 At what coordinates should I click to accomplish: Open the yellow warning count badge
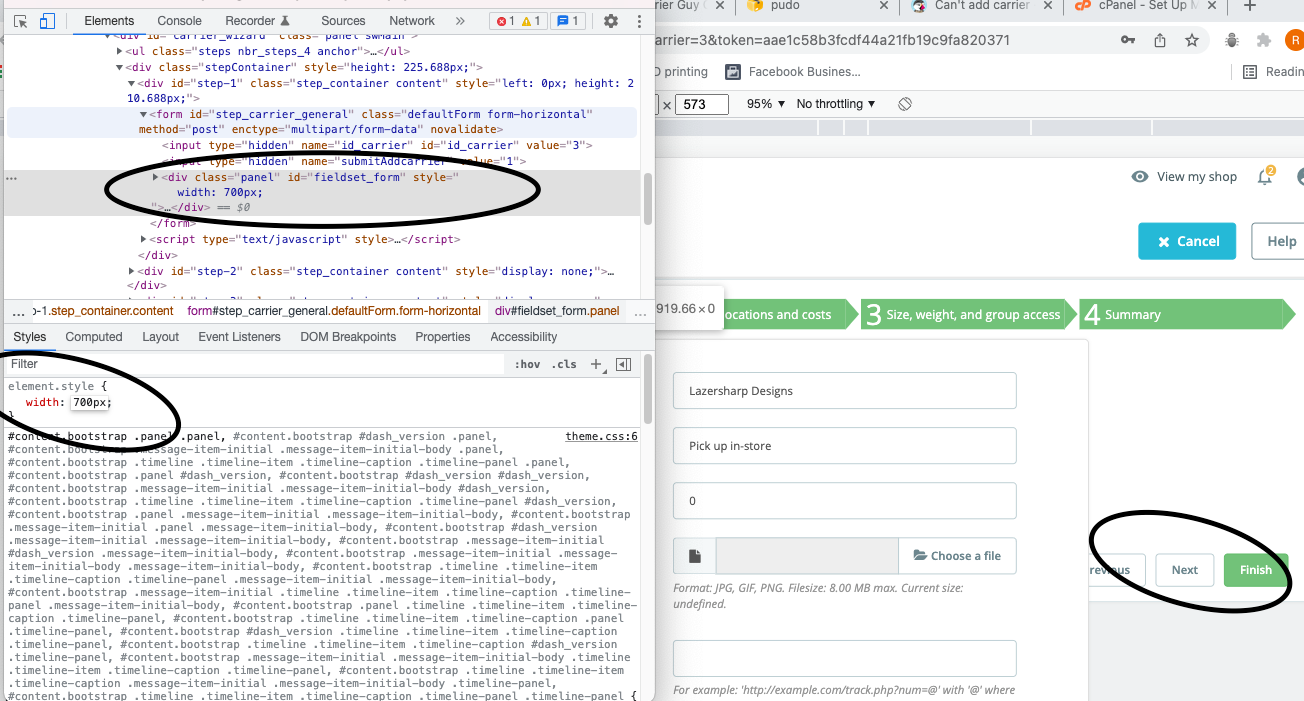[x=531, y=21]
